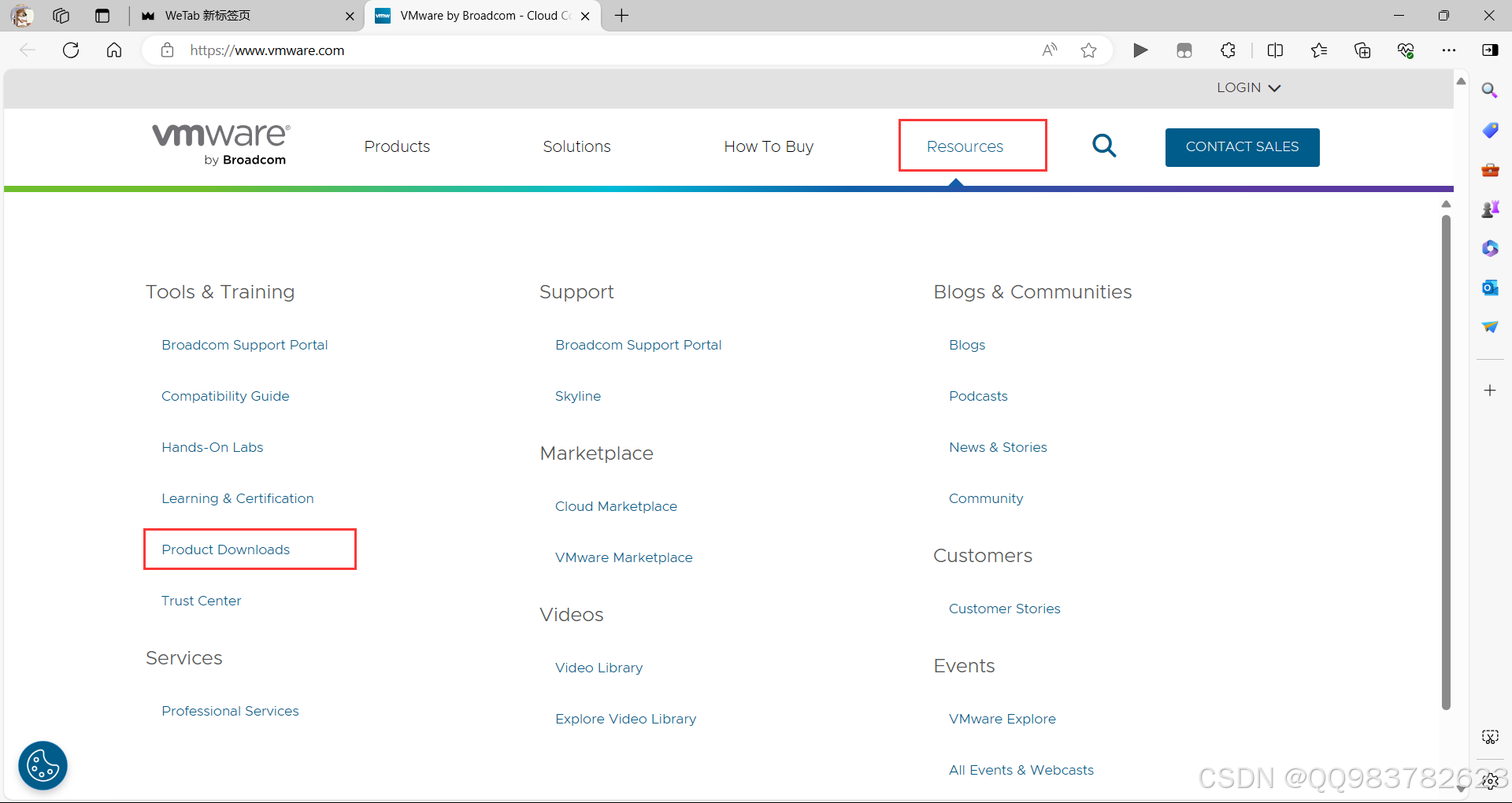Open the cookie settings round icon
This screenshot has width=1512, height=803.
pos(43,765)
